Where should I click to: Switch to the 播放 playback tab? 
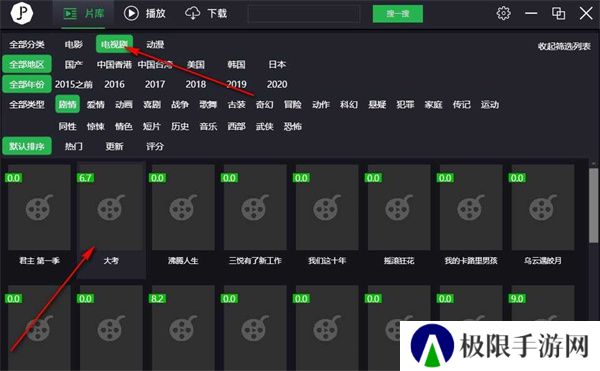[145, 13]
